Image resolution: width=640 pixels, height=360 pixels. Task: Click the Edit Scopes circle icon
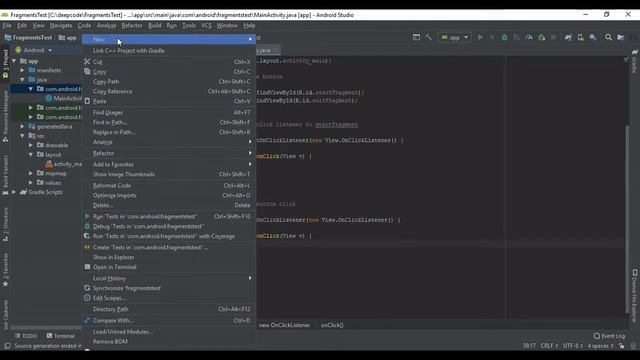pyautogui.click(x=87, y=298)
